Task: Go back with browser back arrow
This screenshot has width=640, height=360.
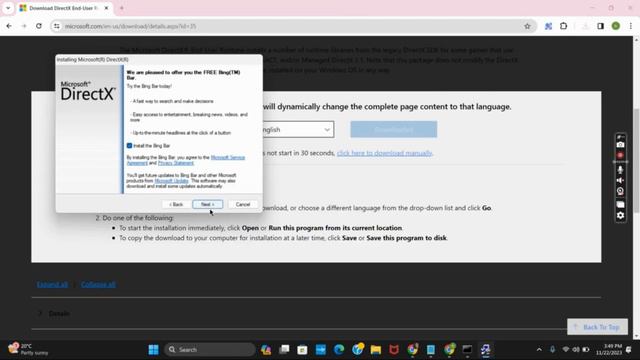Action: point(9,26)
